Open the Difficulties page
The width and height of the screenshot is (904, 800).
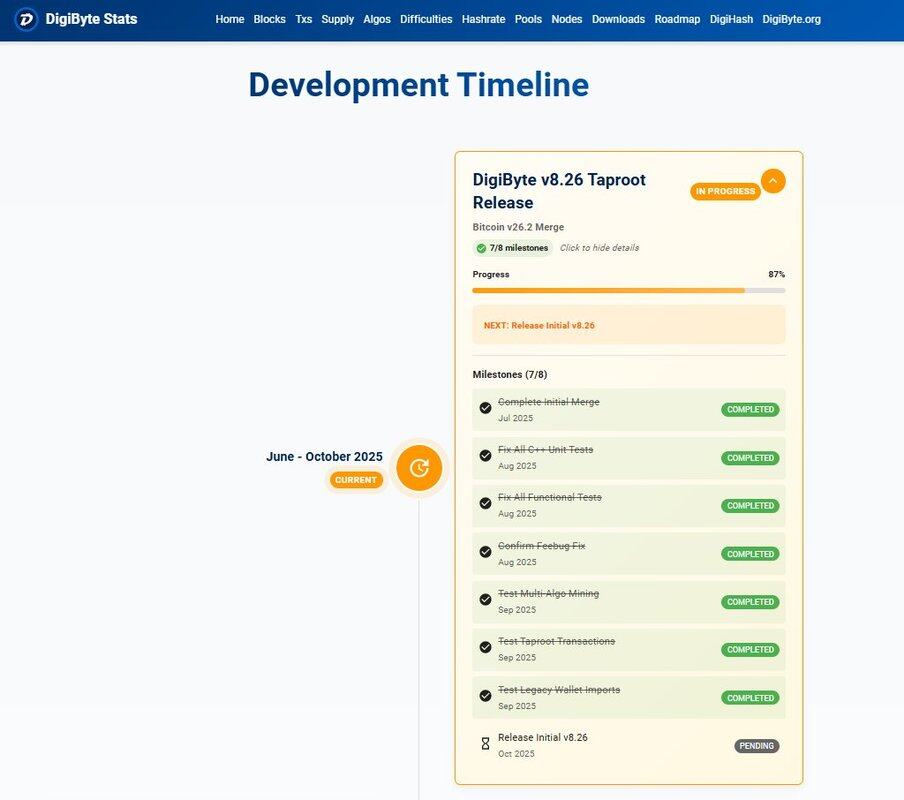pyautogui.click(x=426, y=19)
